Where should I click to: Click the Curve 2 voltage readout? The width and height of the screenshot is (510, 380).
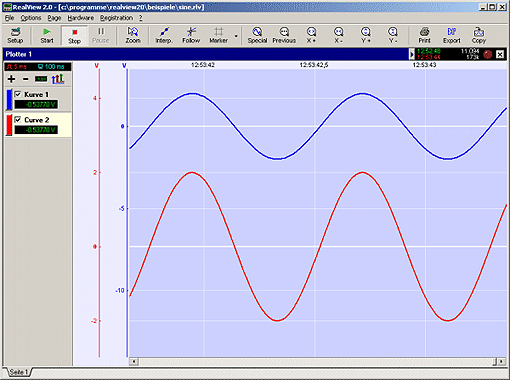coord(36,130)
